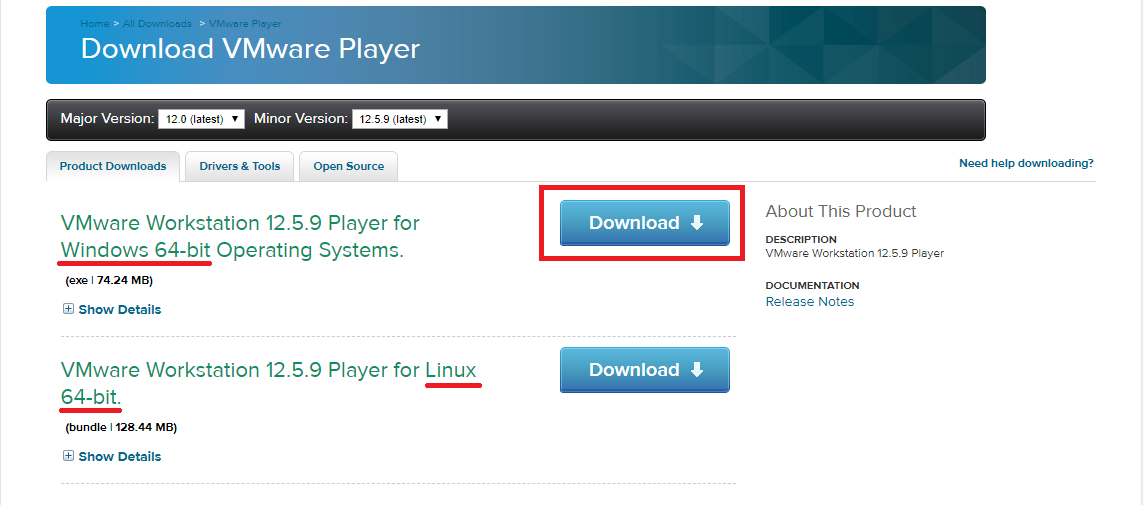Switch to the Product Downloads tab
Image resolution: width=1144 pixels, height=505 pixels.
113,166
